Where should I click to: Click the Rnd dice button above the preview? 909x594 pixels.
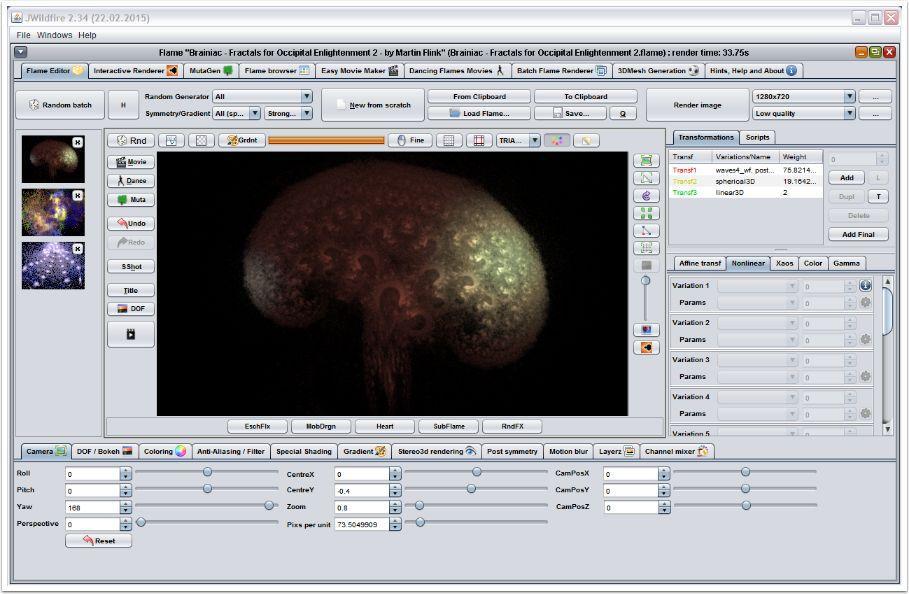click(131, 140)
